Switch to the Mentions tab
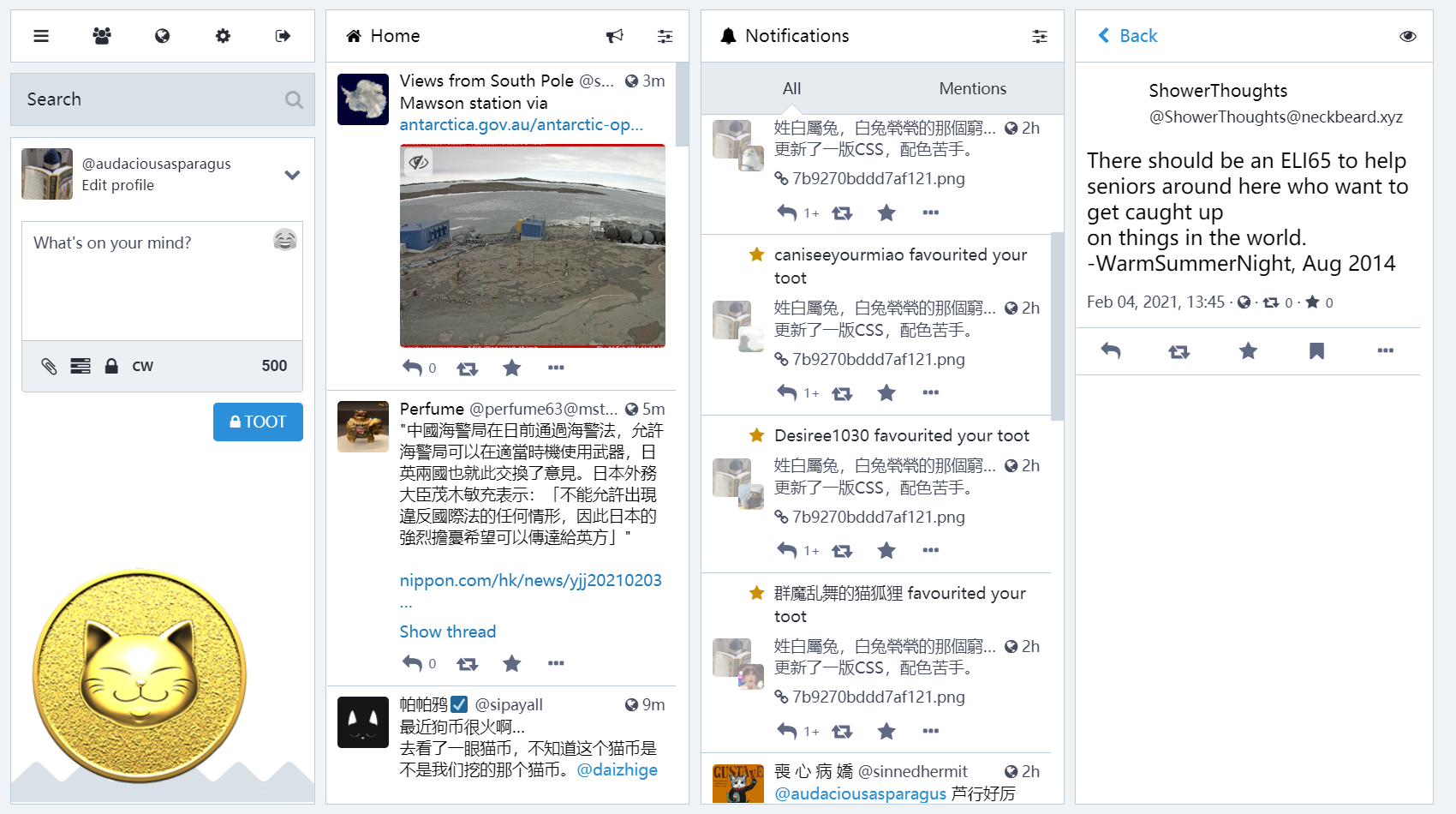The width and height of the screenshot is (1456, 814). [x=972, y=88]
